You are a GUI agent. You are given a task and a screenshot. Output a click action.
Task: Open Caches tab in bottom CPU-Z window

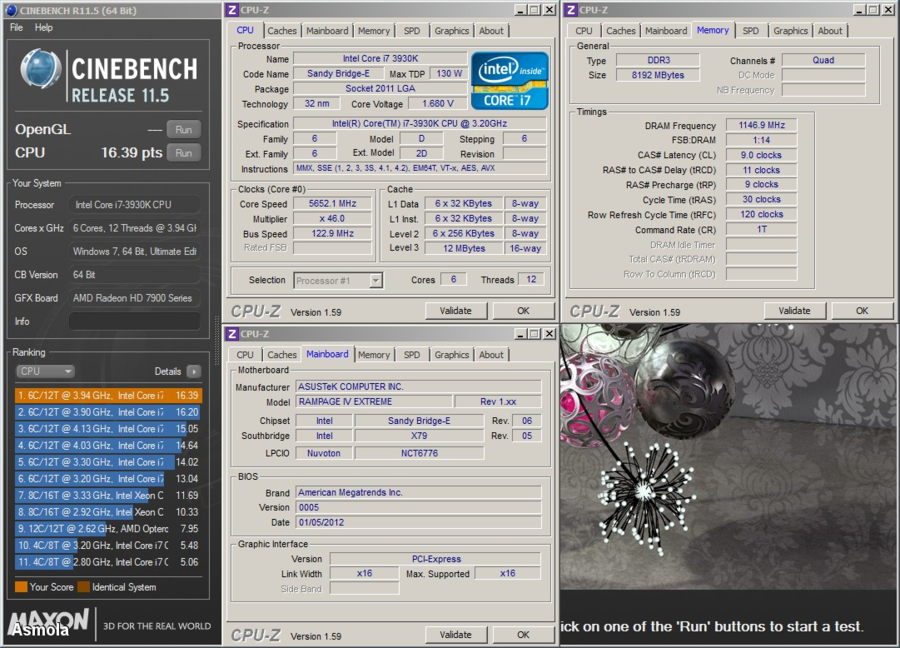282,355
